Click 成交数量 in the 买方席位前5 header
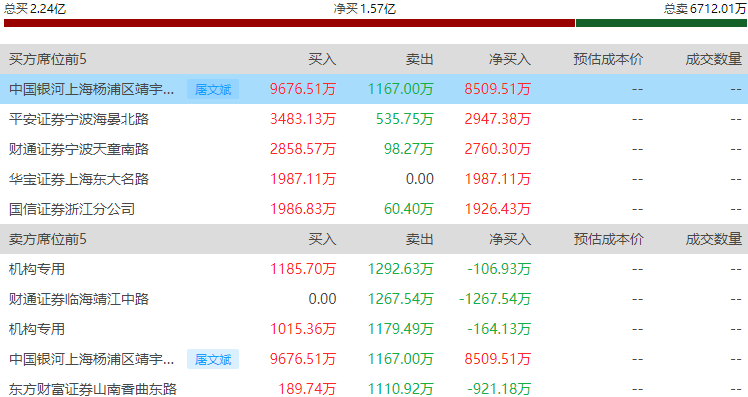This screenshot has width=748, height=397. (714, 59)
